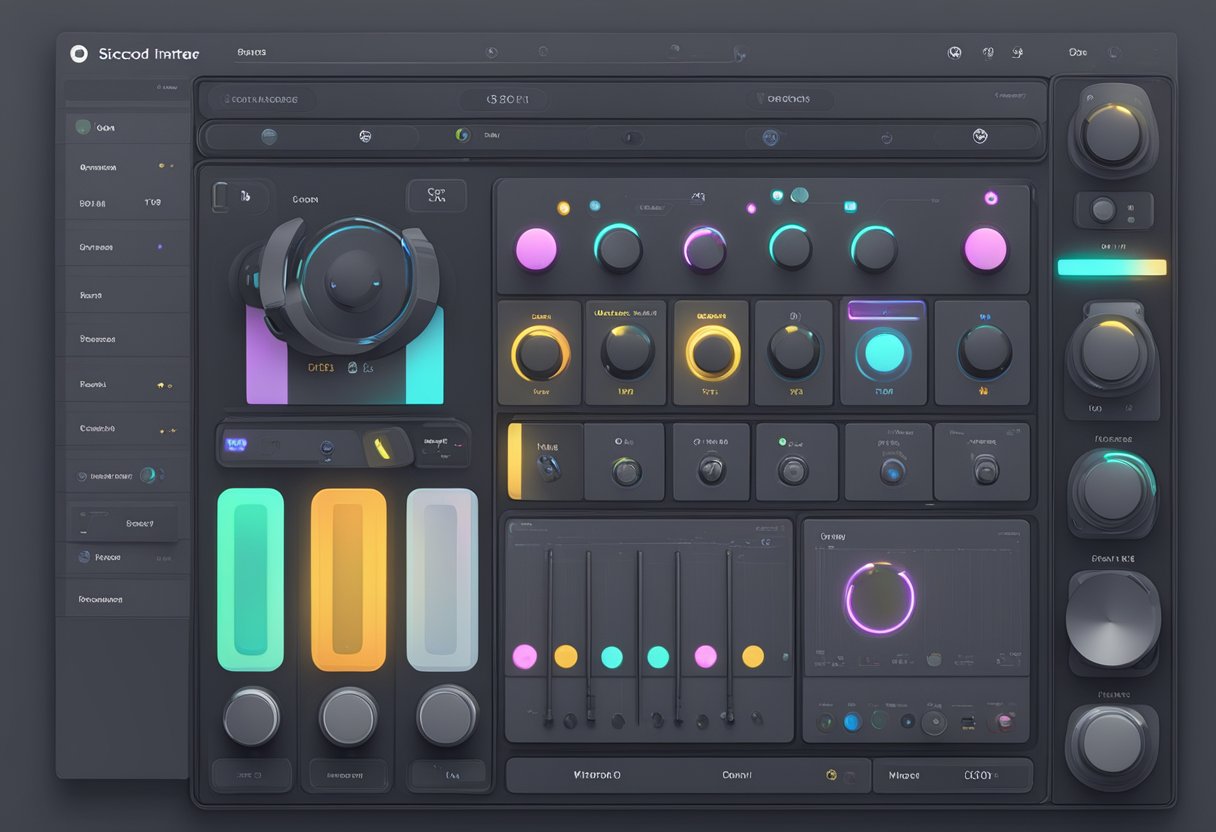Click the green status icon on the toolbar
Viewport: 1216px width, 832px height.
pos(462,134)
